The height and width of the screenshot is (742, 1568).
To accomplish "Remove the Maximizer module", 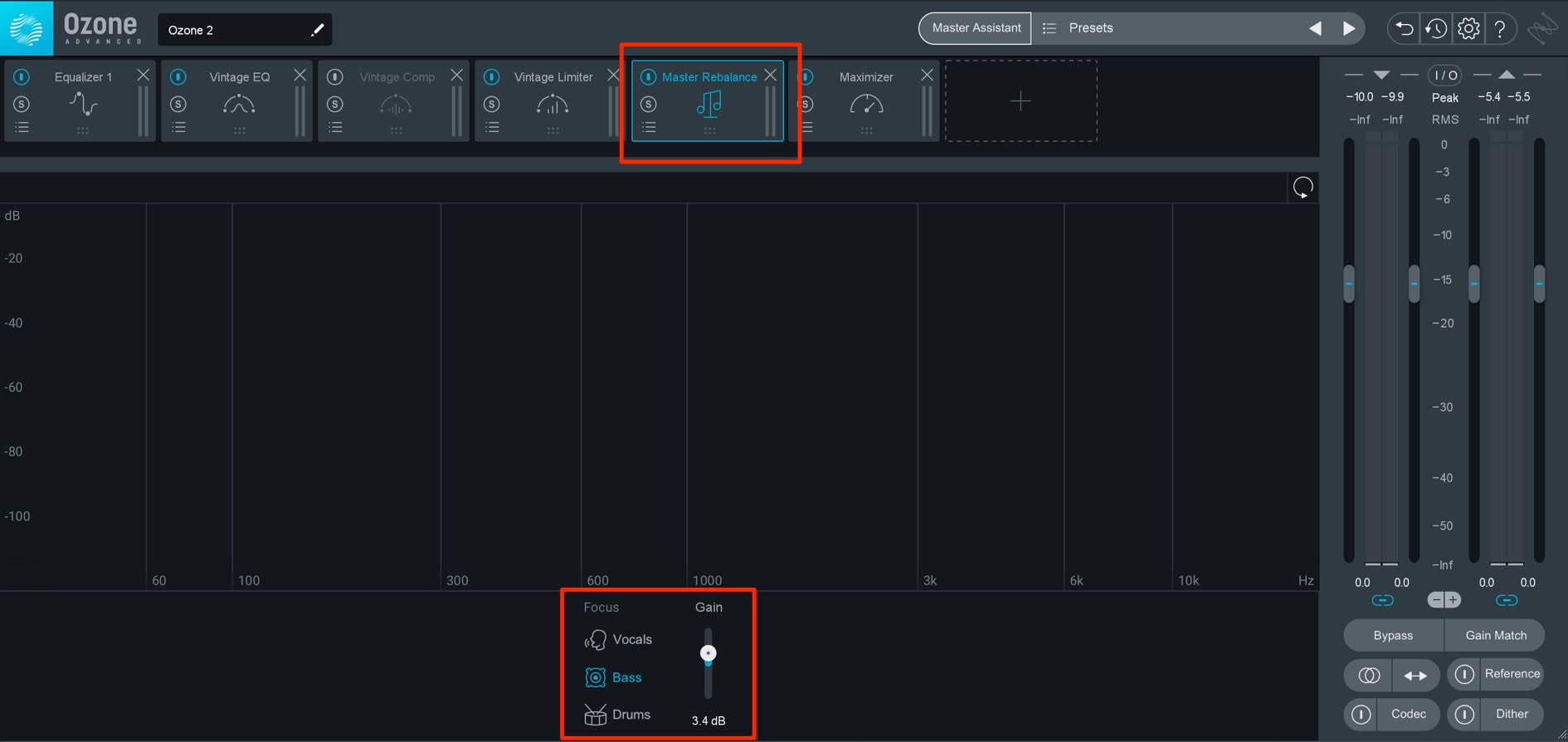I will pyautogui.click(x=928, y=75).
